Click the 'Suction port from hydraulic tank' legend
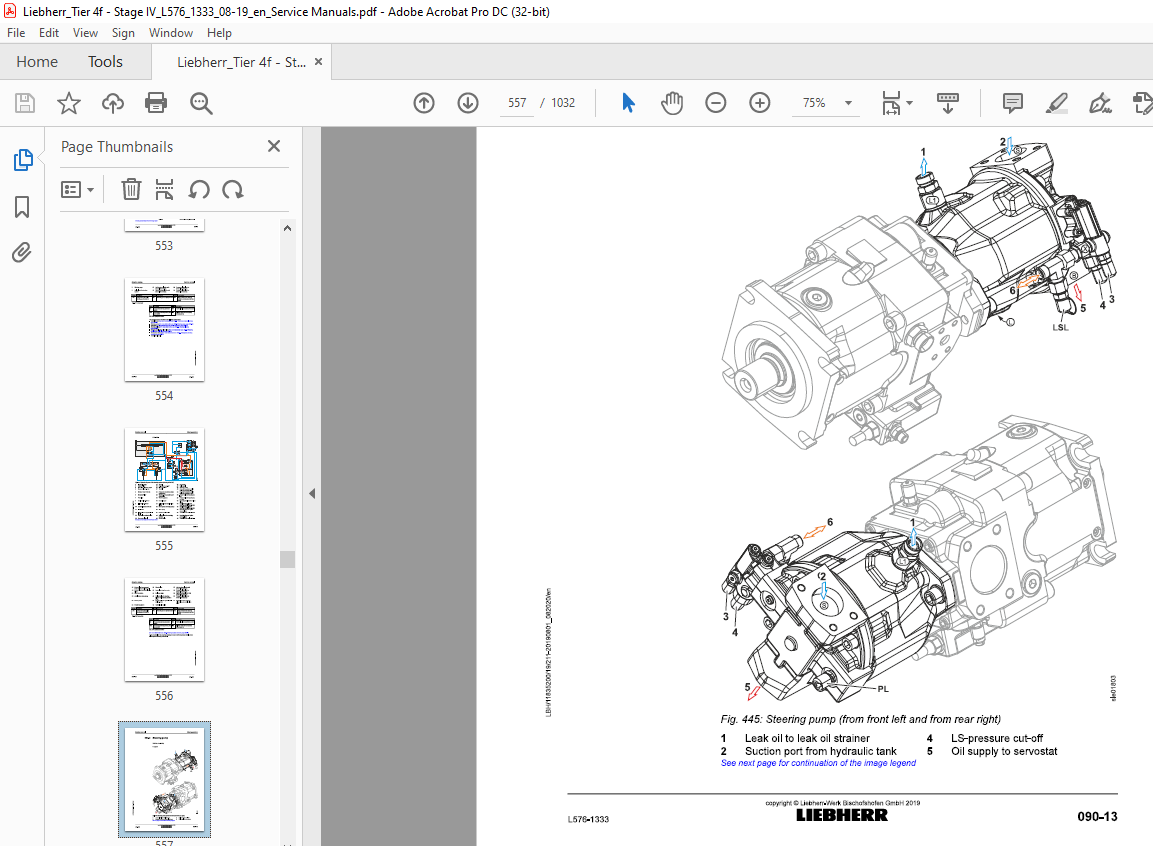The height and width of the screenshot is (846, 1153). coord(821,751)
